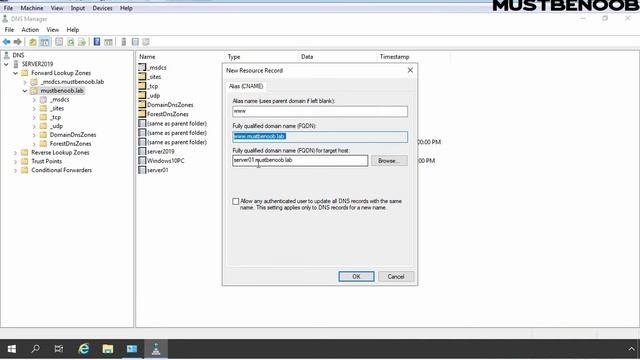This screenshot has width=640, height=360.
Task: Select ForestDnsZones in the tree
Action: coord(70,144)
